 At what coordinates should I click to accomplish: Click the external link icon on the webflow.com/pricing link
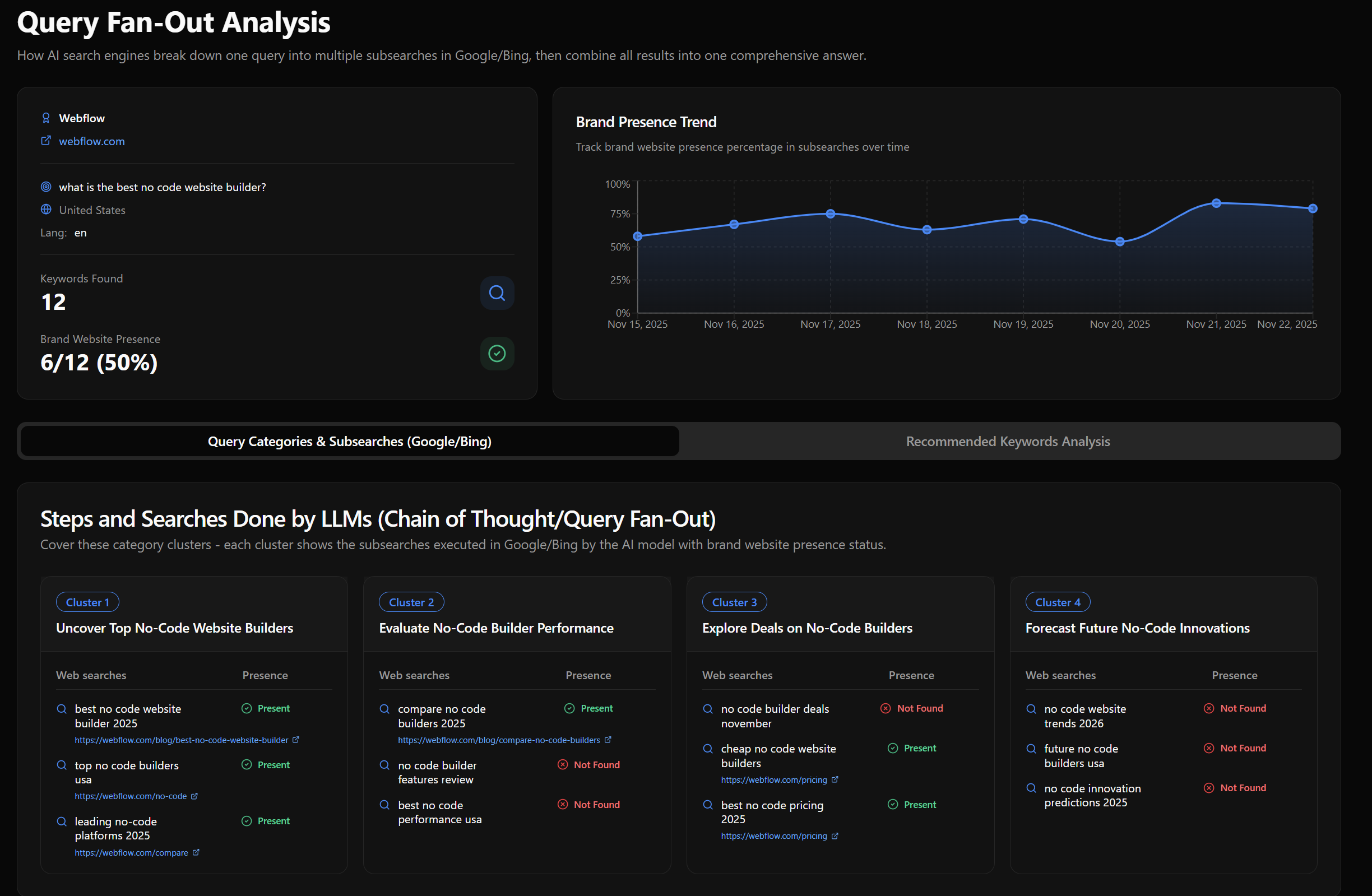(x=835, y=779)
